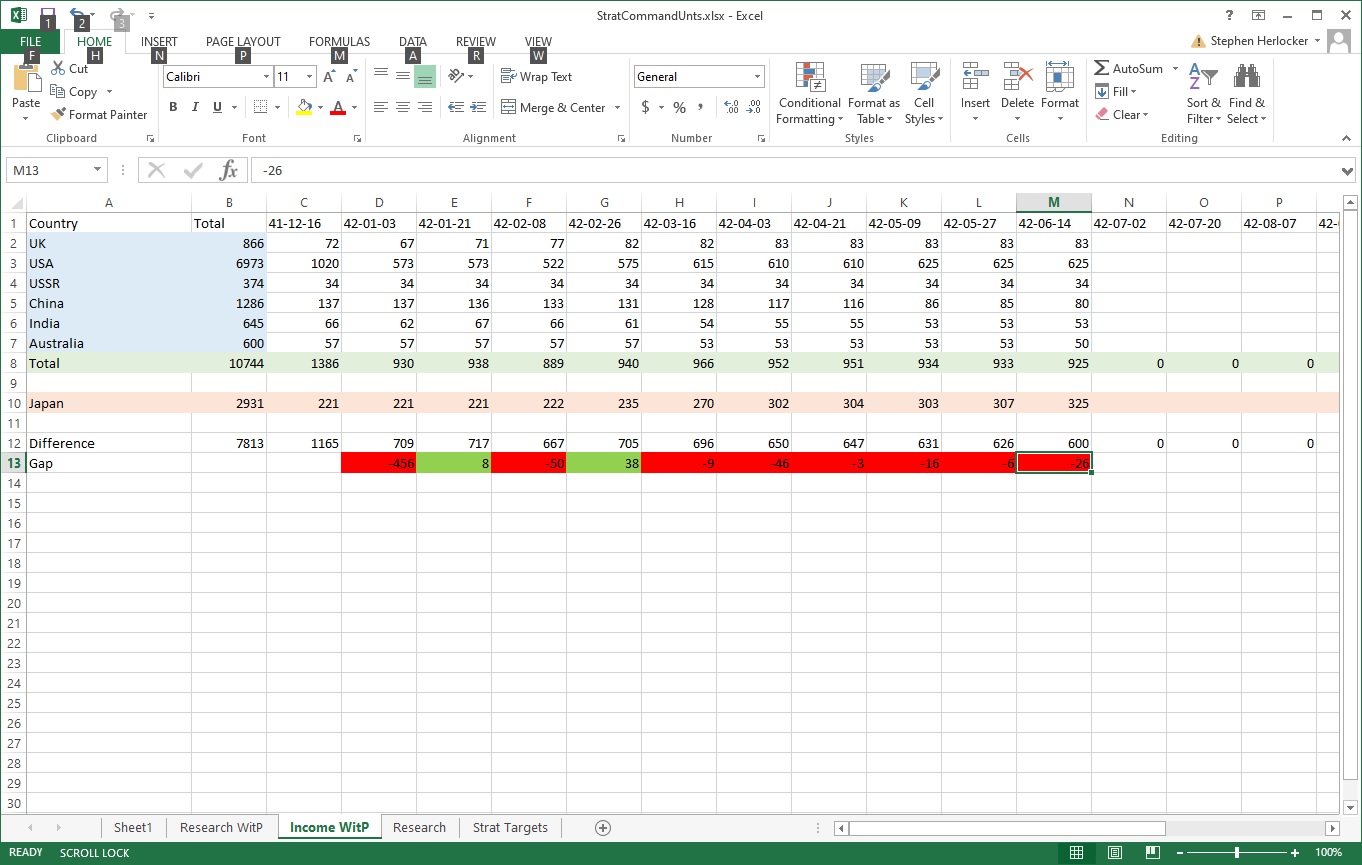Click the Decrease Indent icon

point(456,107)
